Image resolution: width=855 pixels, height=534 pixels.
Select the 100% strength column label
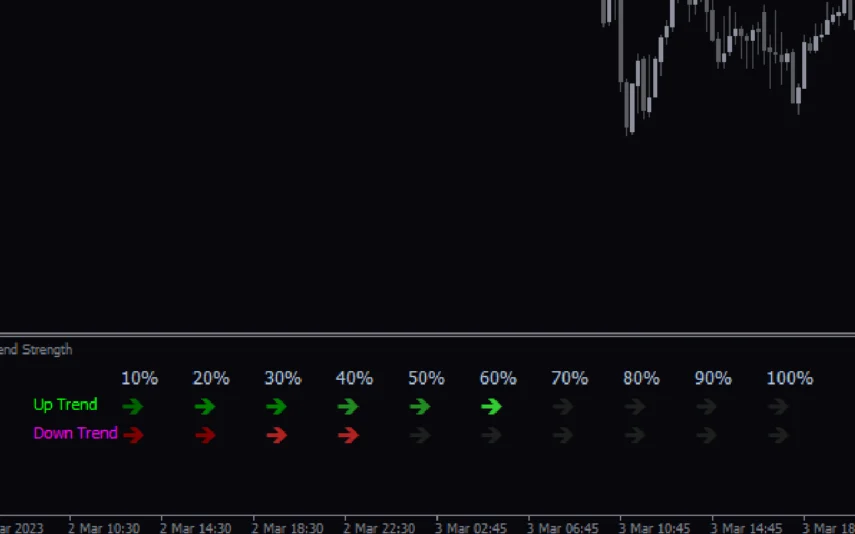789,379
